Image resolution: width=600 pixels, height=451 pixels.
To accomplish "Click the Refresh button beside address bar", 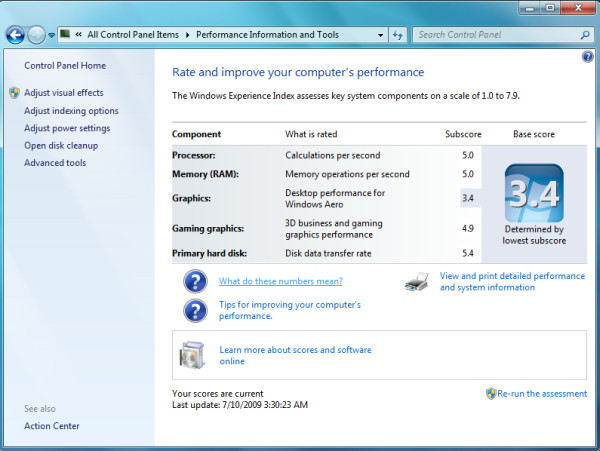I will pos(398,35).
